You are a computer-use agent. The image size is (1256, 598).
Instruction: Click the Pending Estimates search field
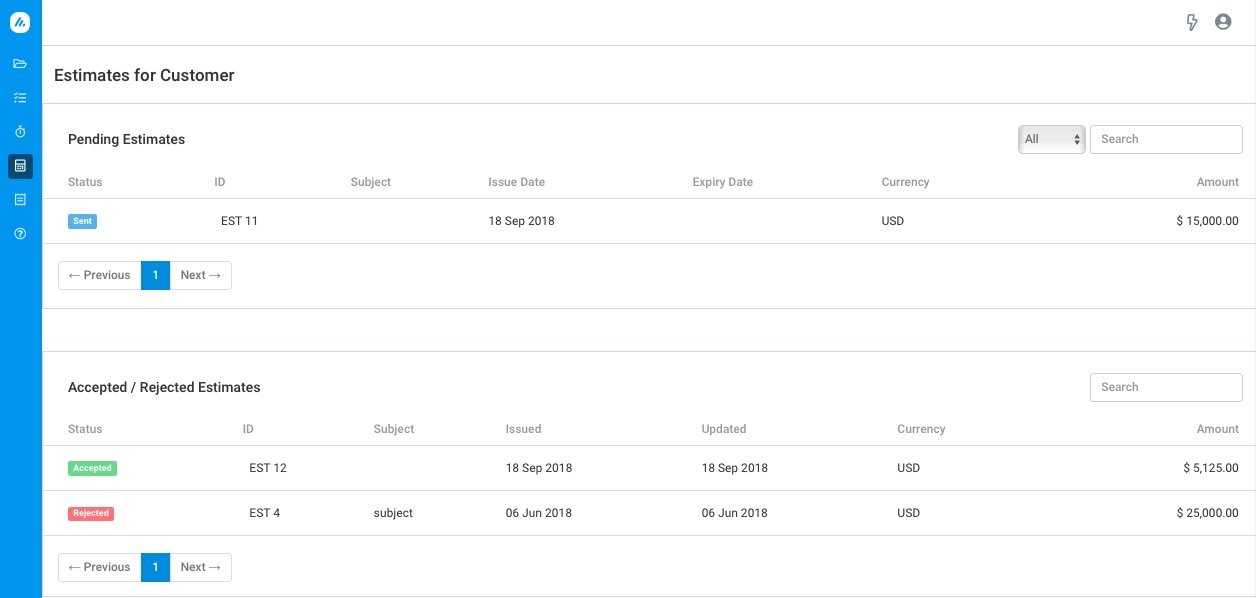(1166, 139)
